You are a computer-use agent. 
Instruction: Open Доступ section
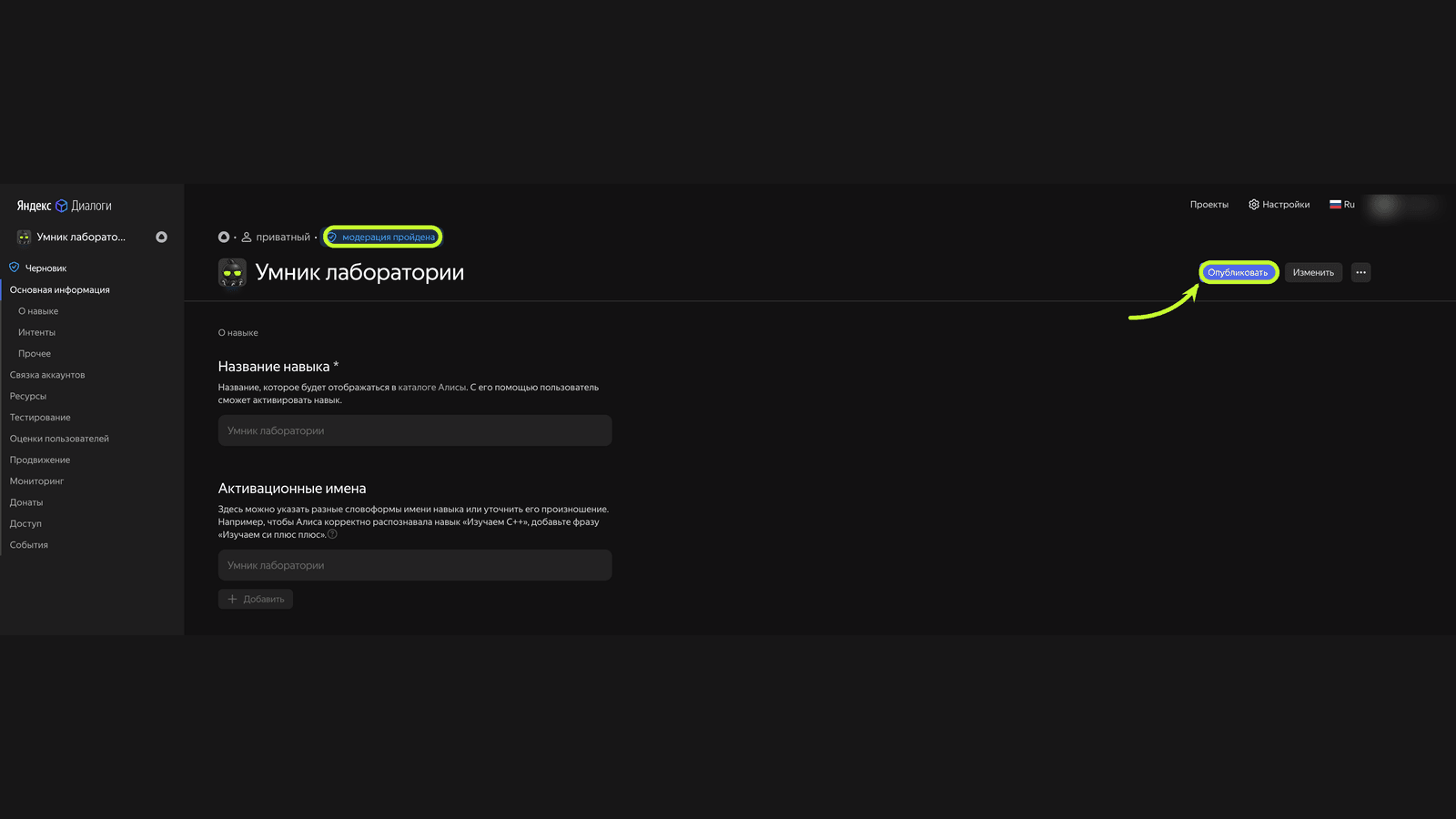tap(25, 523)
